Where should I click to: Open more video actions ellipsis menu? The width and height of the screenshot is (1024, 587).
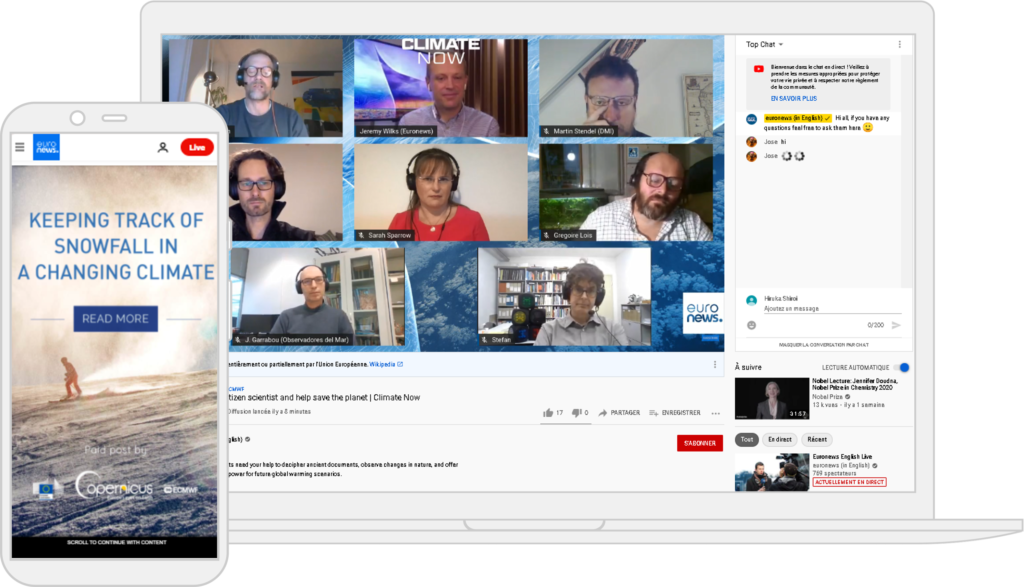tap(715, 412)
